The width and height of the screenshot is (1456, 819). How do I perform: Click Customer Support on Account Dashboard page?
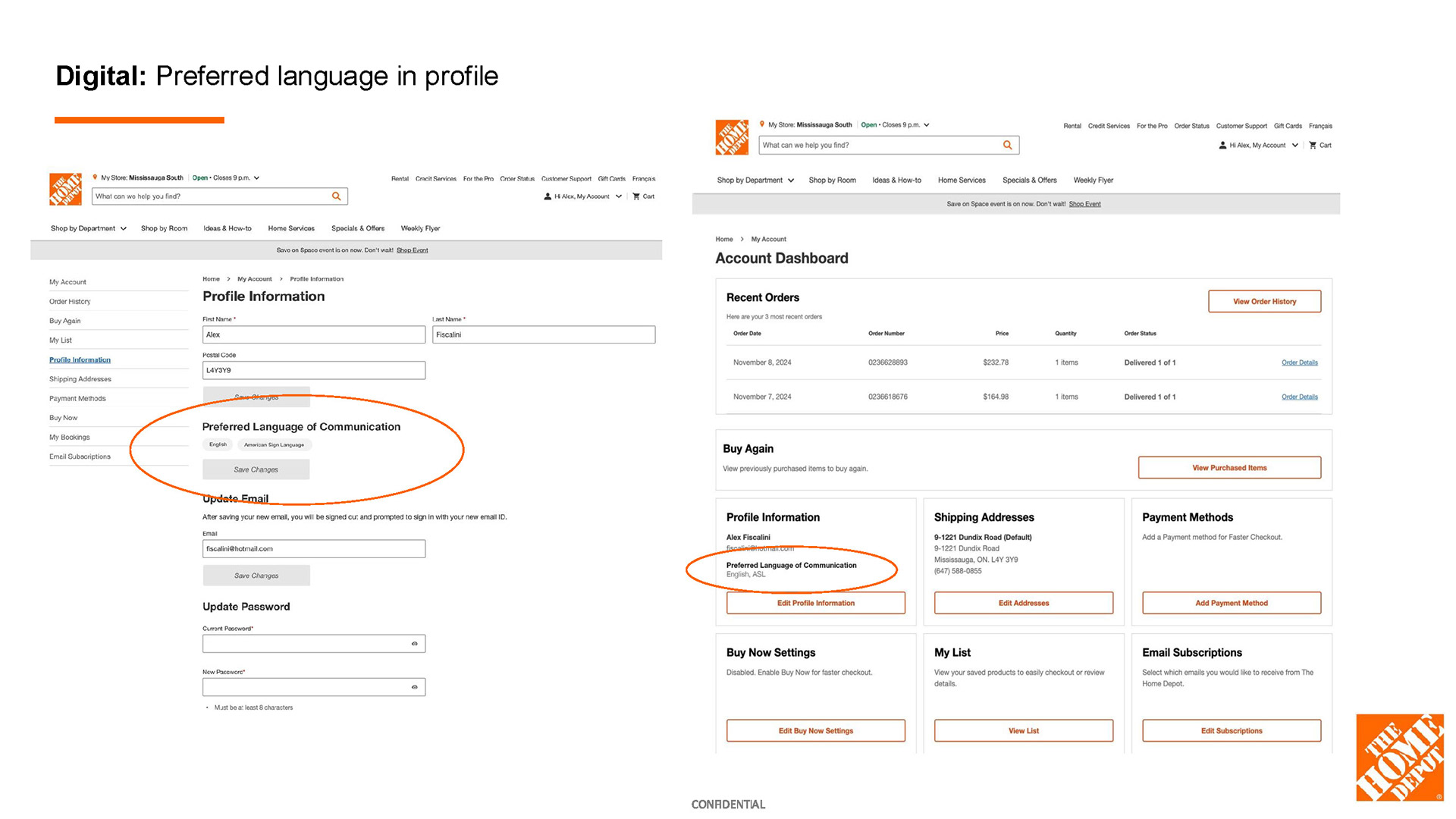[1241, 126]
